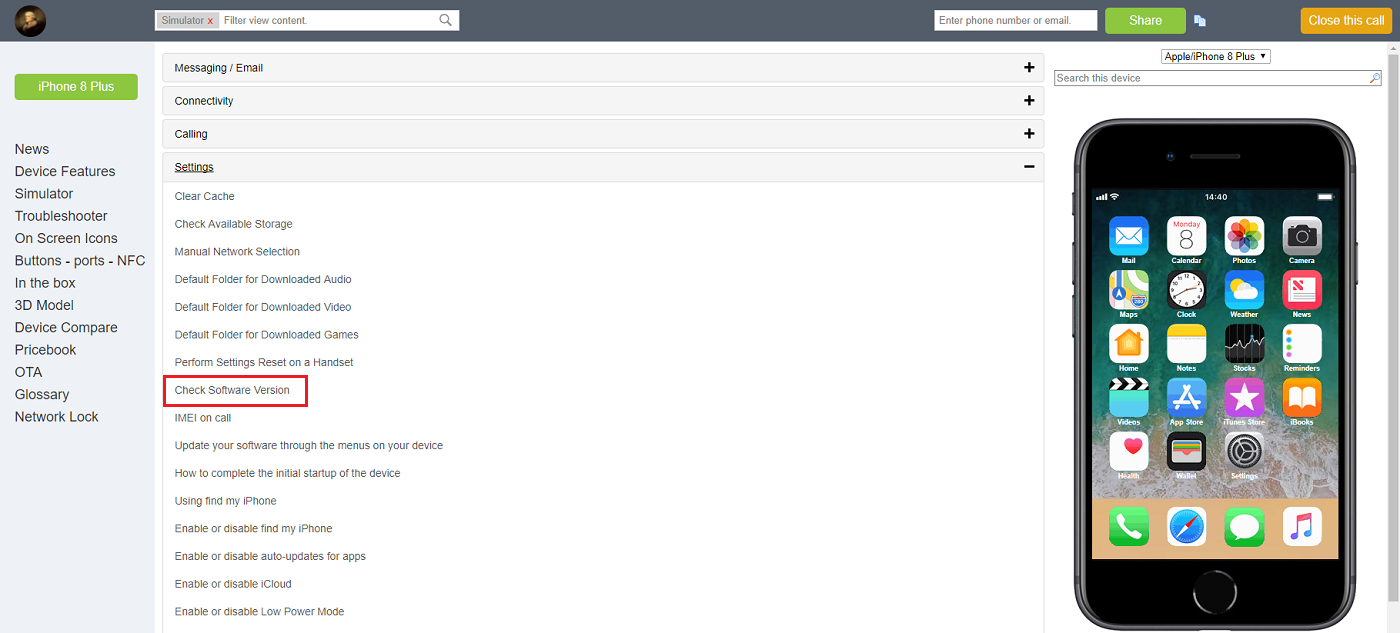Viewport: 1400px width, 633px height.
Task: Click the green iPhone 8 Plus button
Action: pyautogui.click(x=76, y=87)
